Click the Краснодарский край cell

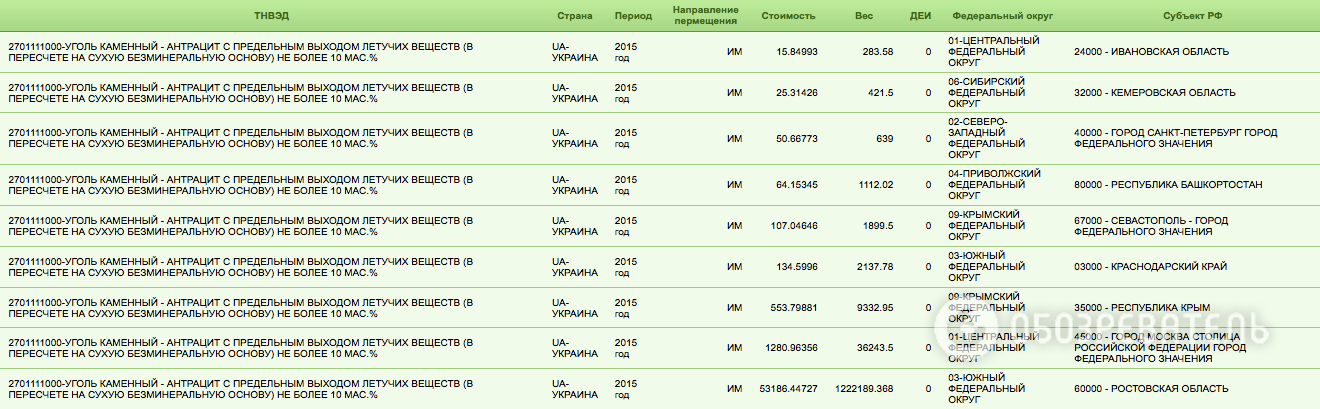tap(1147, 267)
